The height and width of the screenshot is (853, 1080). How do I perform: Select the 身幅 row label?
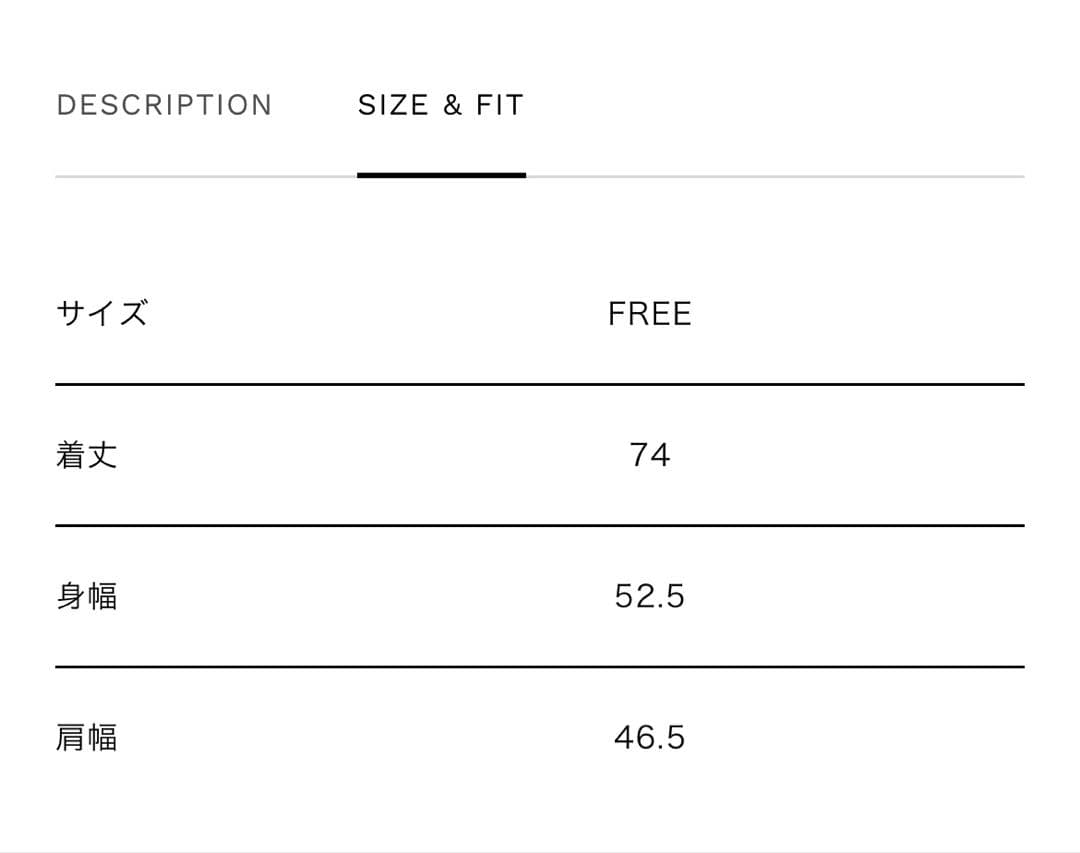click(87, 596)
